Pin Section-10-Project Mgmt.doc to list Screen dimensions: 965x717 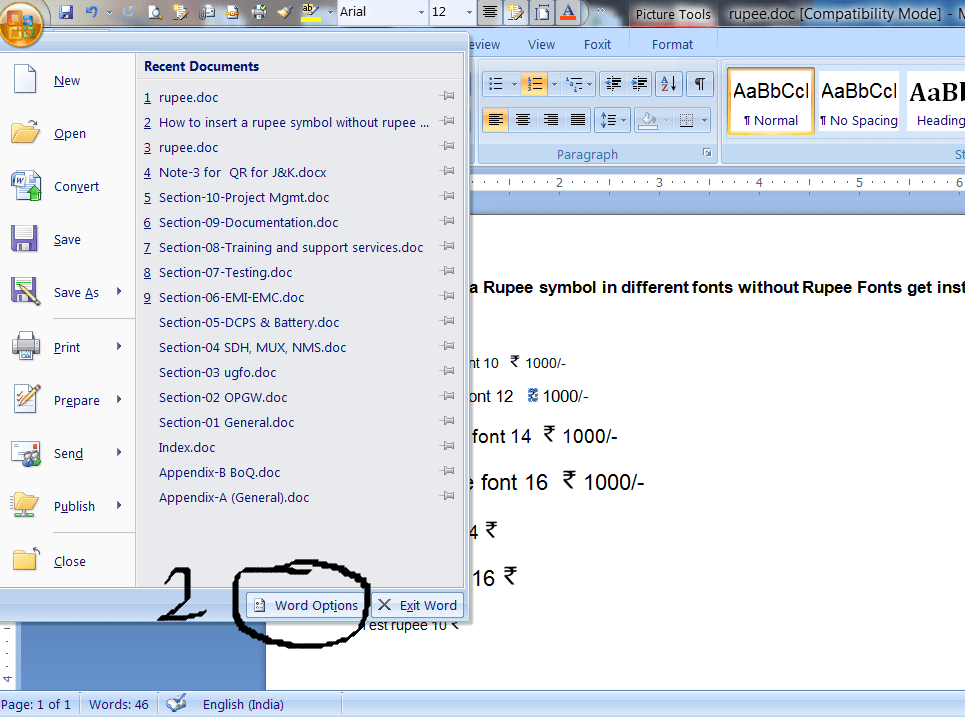pos(448,196)
